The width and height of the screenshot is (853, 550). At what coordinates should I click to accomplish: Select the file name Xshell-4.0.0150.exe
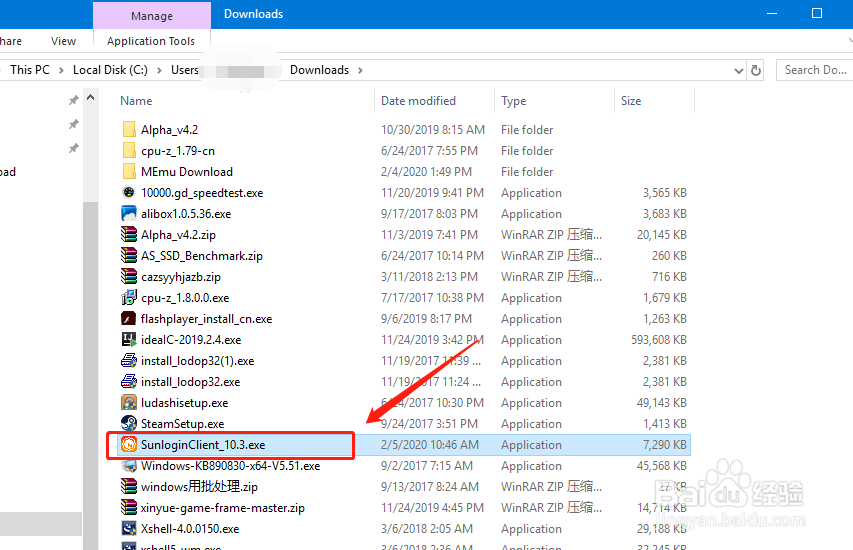[x=190, y=529]
